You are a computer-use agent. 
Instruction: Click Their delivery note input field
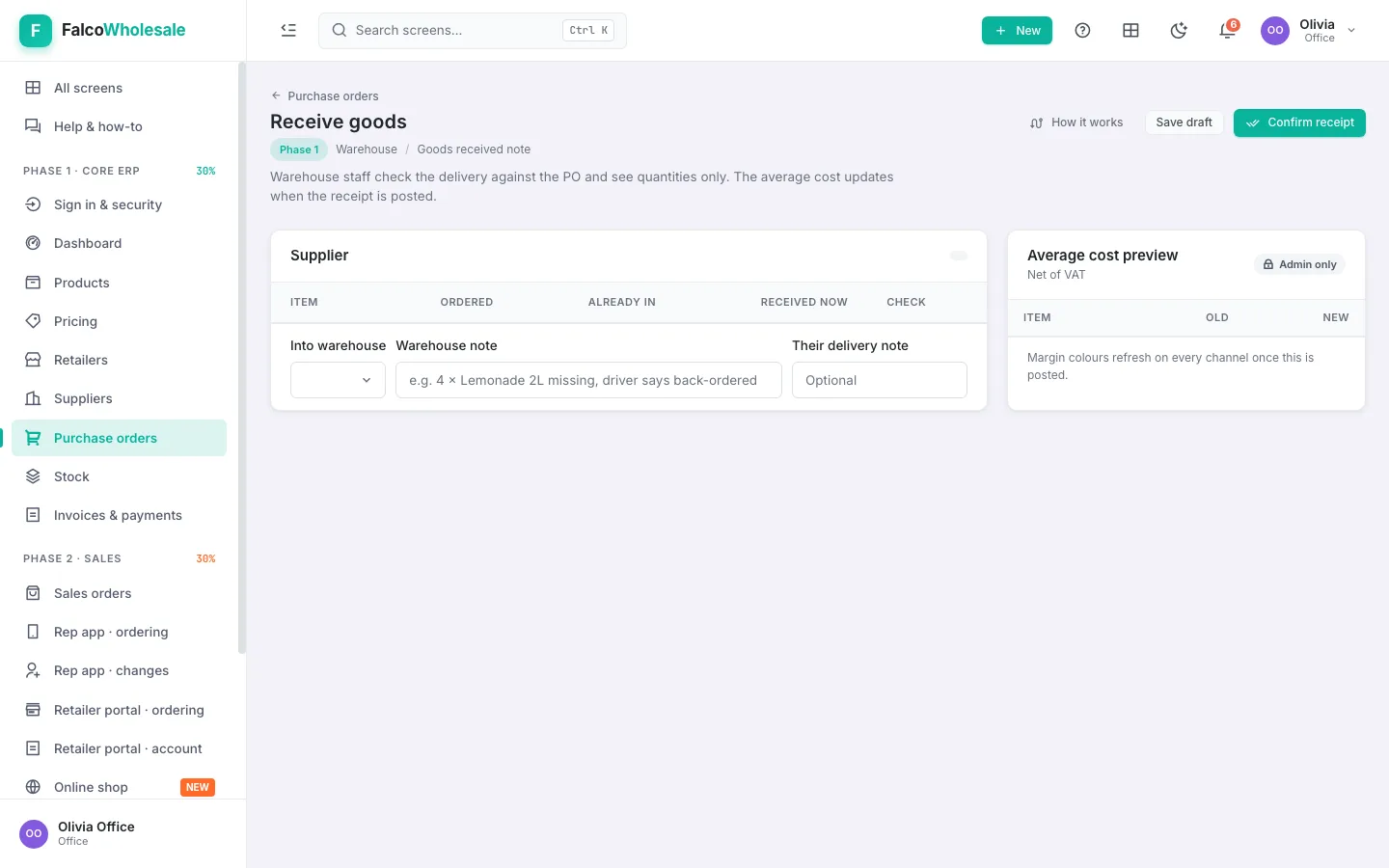point(880,380)
